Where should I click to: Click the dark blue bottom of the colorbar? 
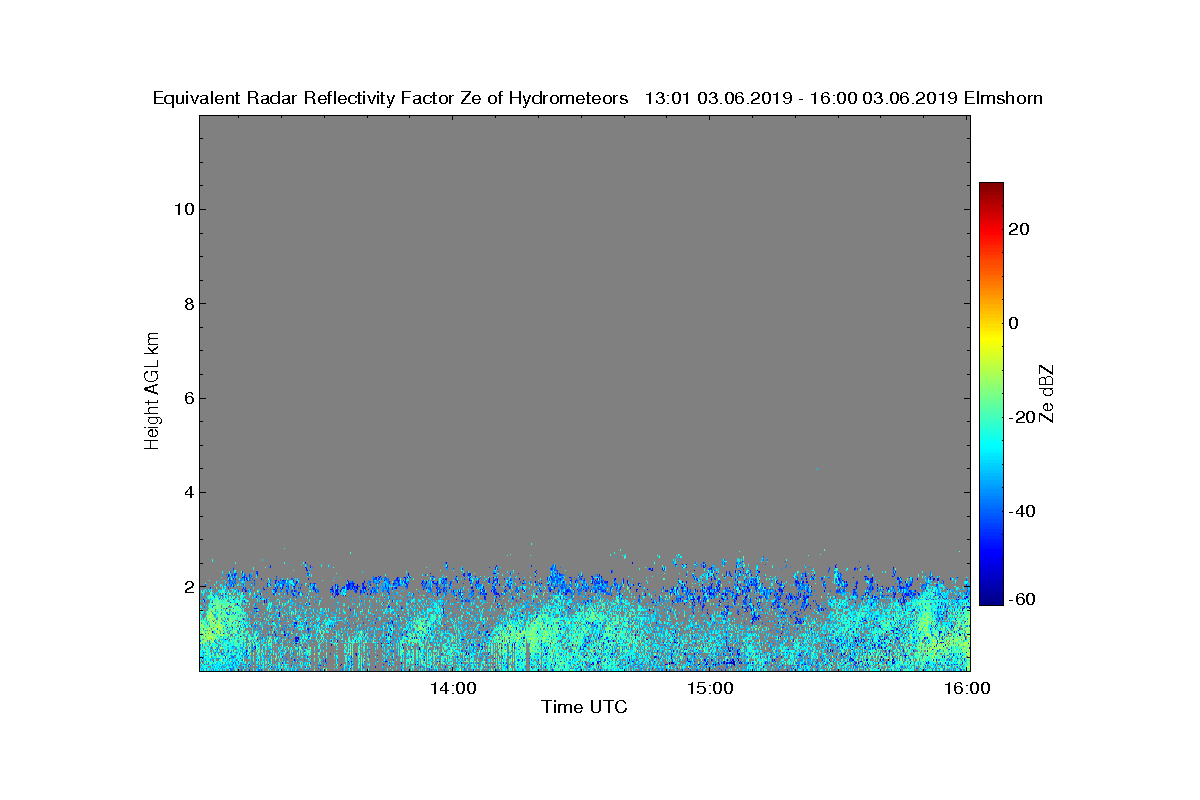pos(991,598)
